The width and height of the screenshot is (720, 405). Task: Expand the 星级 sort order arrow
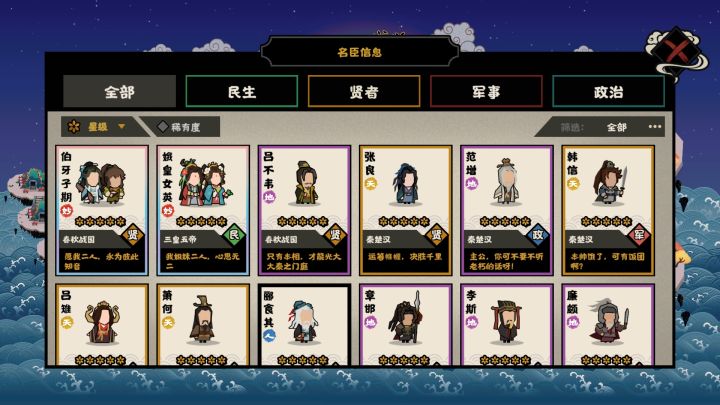point(122,126)
